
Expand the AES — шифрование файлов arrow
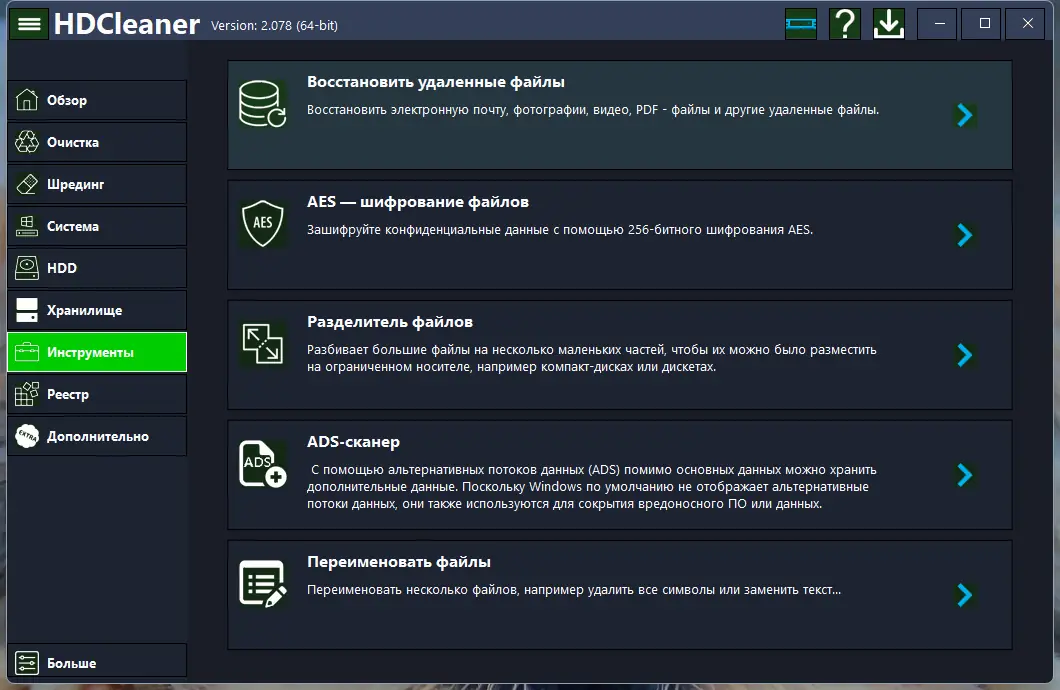click(x=964, y=235)
